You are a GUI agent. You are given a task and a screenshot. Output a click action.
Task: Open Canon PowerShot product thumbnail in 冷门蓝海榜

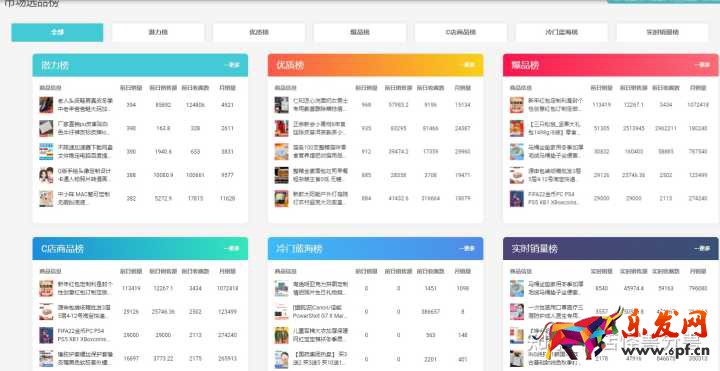[281, 312]
